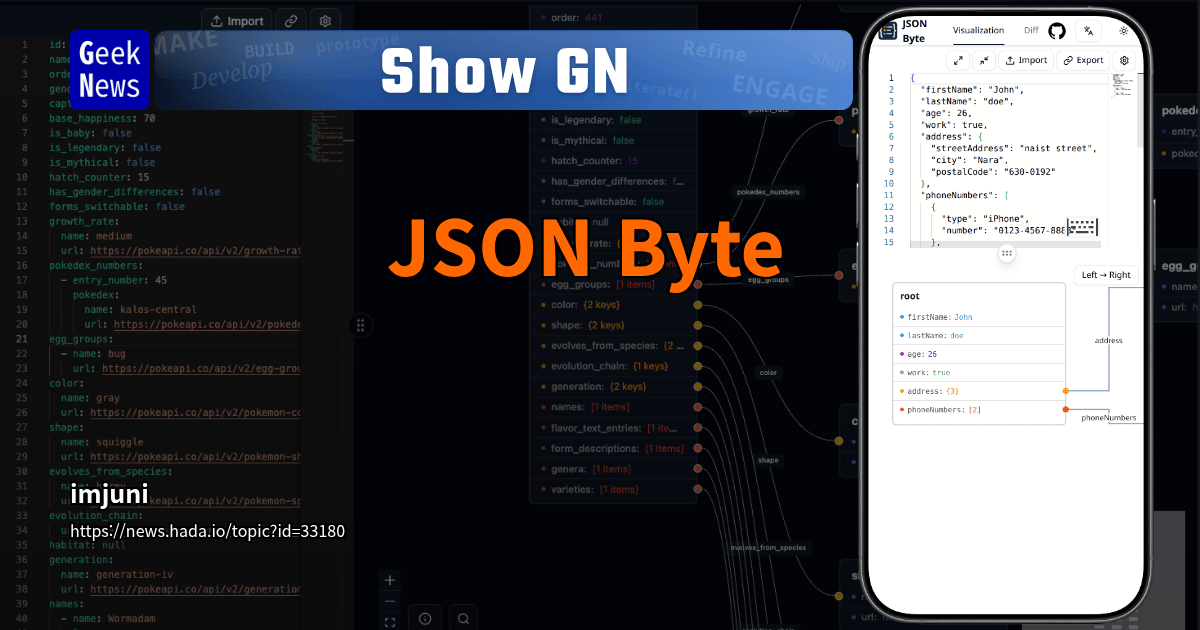Expand varieties: [1 items] node row
Image resolution: width=1200 pixels, height=630 pixels.
(x=612, y=489)
